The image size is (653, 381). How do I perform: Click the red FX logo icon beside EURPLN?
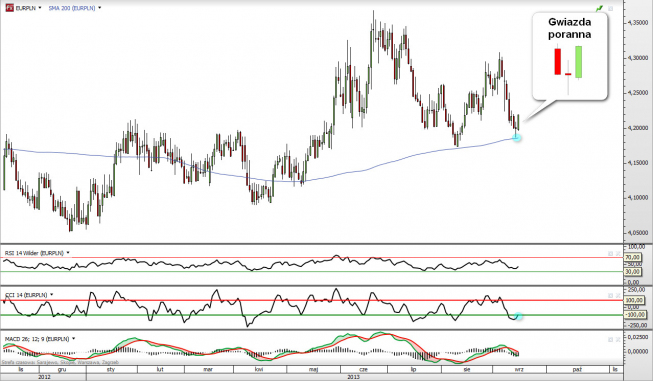point(9,7)
